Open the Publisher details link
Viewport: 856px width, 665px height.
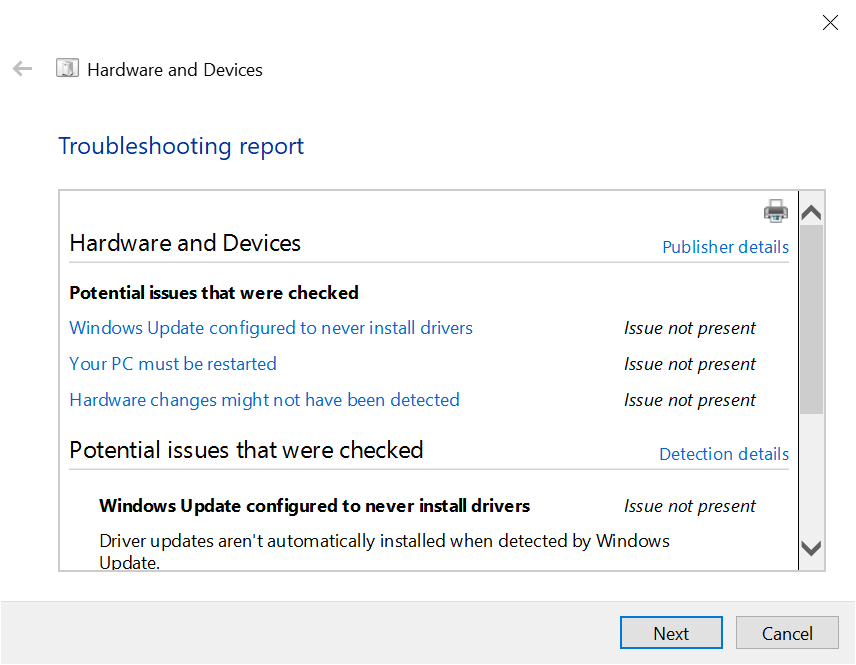point(725,247)
